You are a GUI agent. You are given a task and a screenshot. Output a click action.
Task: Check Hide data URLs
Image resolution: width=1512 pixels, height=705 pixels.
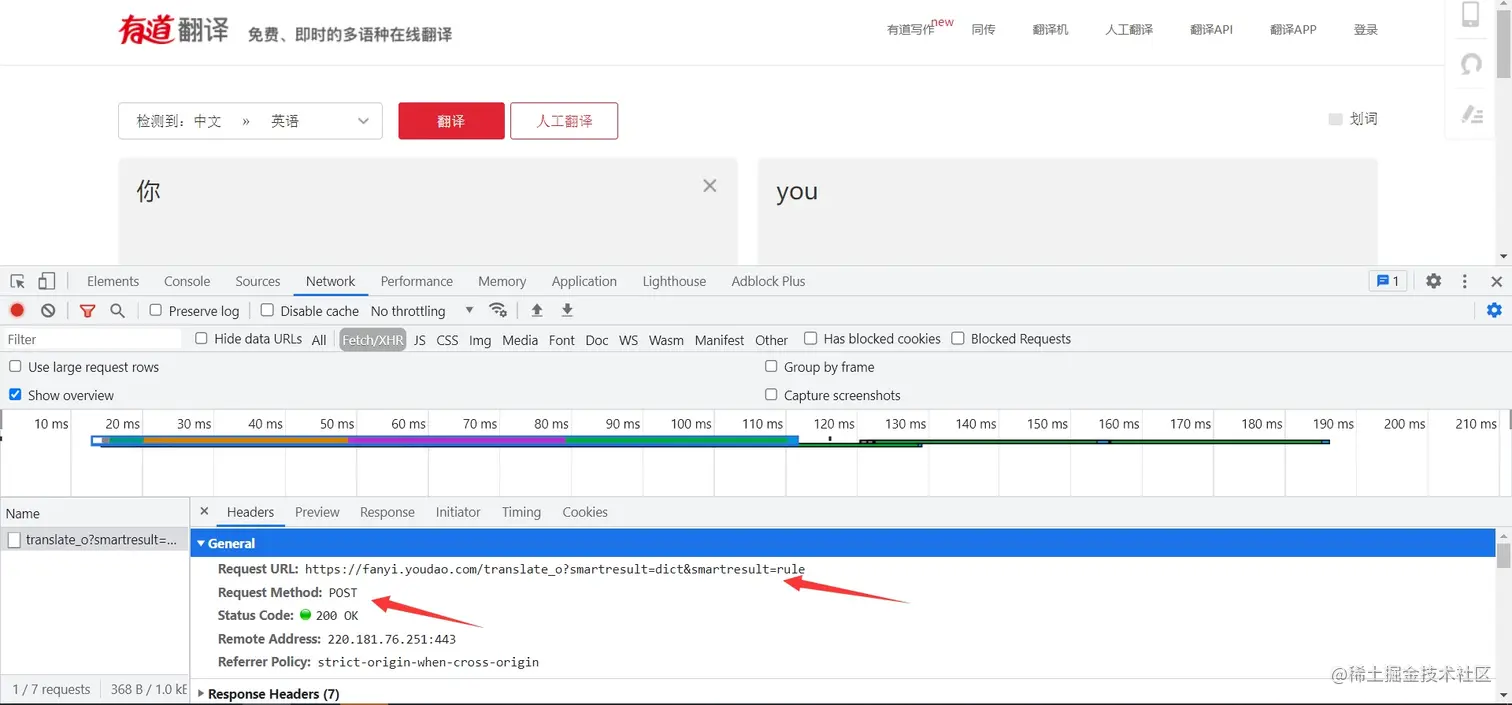click(x=201, y=338)
